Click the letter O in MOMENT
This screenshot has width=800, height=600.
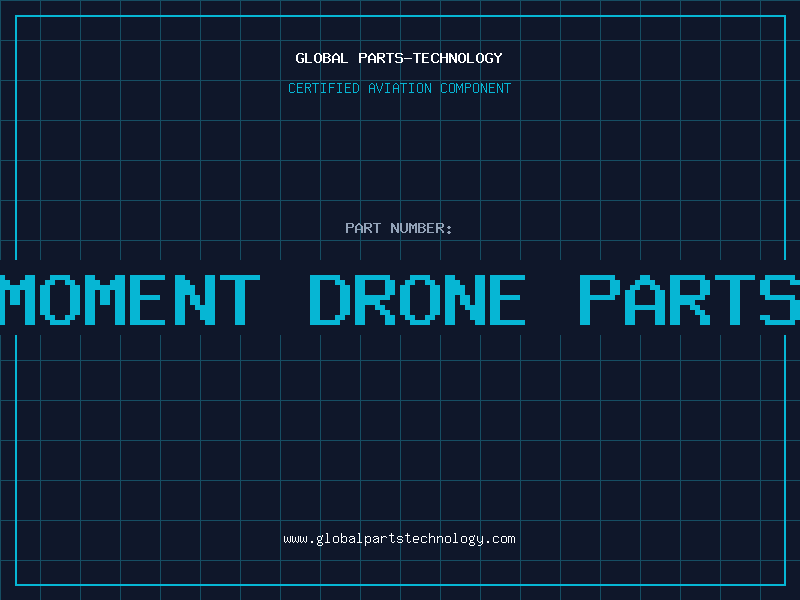[x=61, y=300]
